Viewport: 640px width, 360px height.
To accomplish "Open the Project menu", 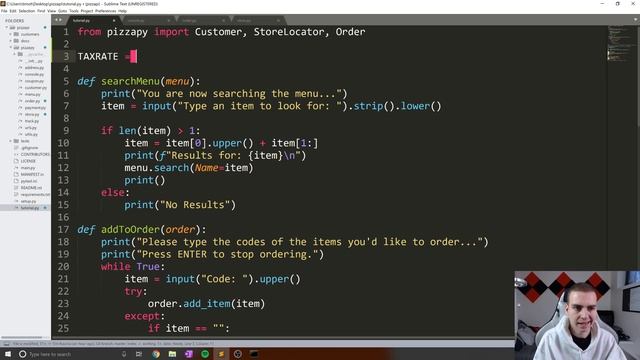I will tap(87, 11).
